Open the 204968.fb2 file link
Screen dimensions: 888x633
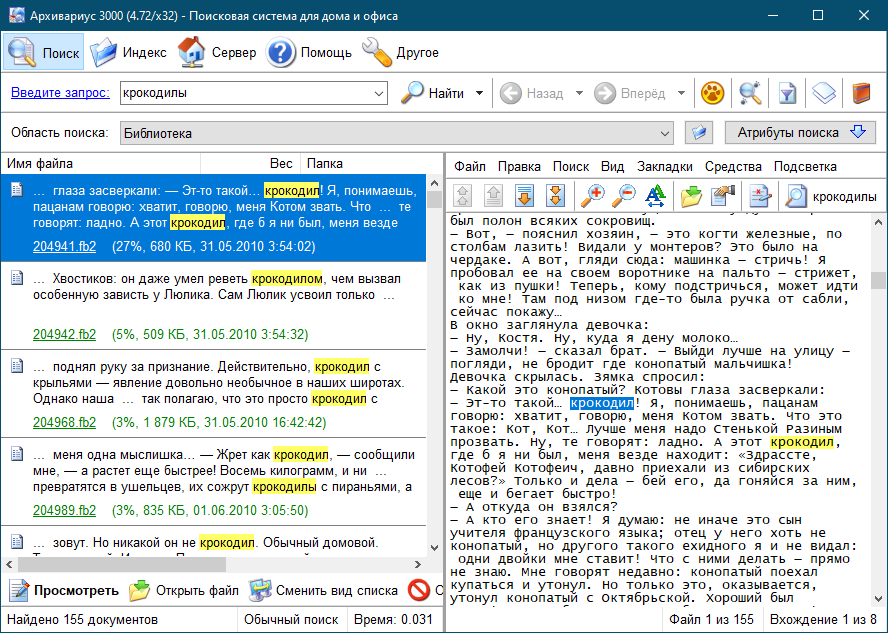click(x=65, y=422)
